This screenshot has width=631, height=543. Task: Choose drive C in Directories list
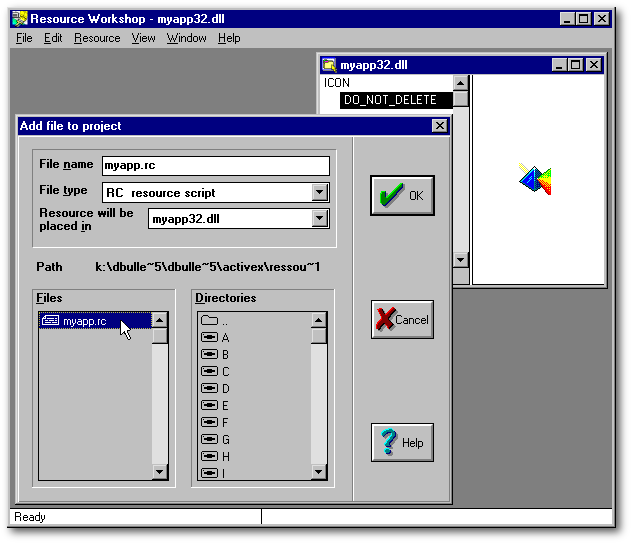coord(225,372)
